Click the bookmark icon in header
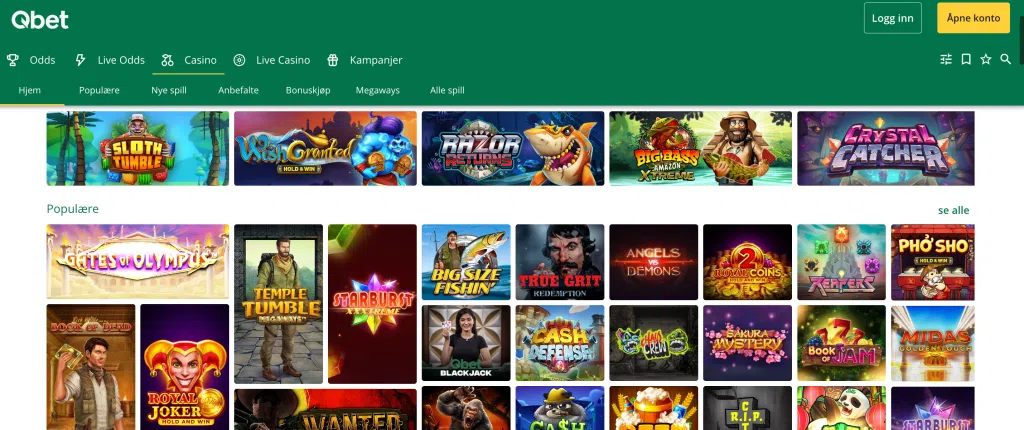This screenshot has width=1024, height=430. (966, 59)
